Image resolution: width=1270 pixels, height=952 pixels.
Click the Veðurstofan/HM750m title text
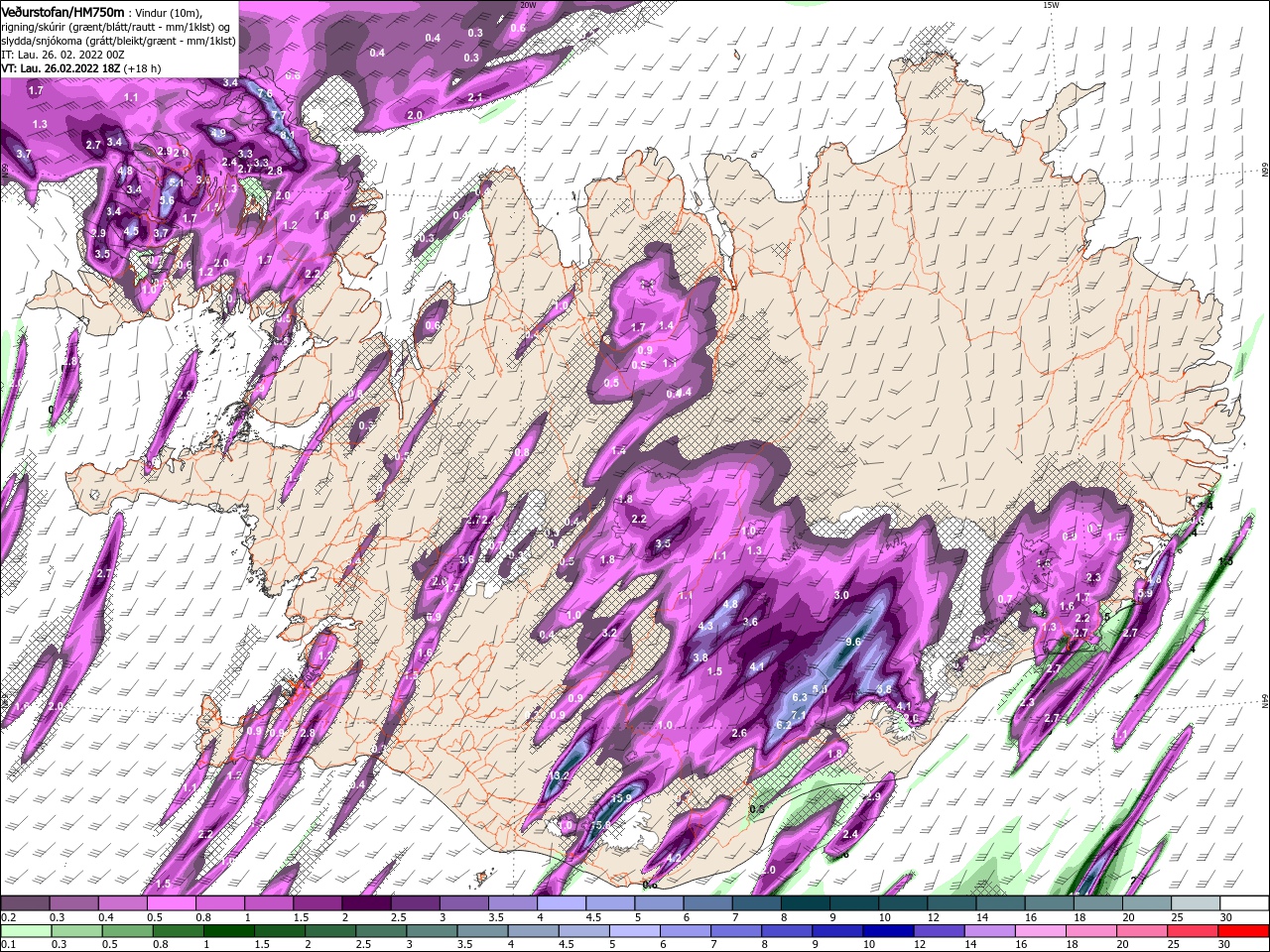click(x=63, y=12)
